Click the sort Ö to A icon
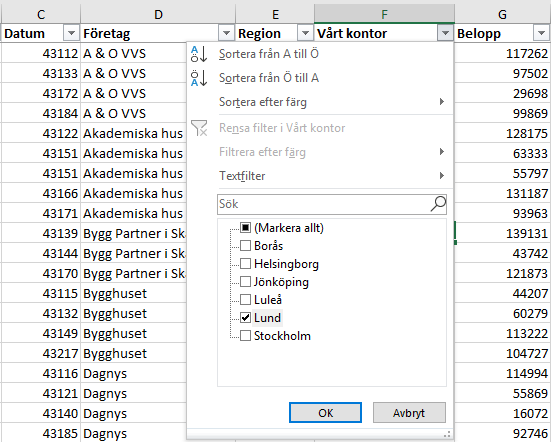The width and height of the screenshot is (551, 442). (199, 78)
